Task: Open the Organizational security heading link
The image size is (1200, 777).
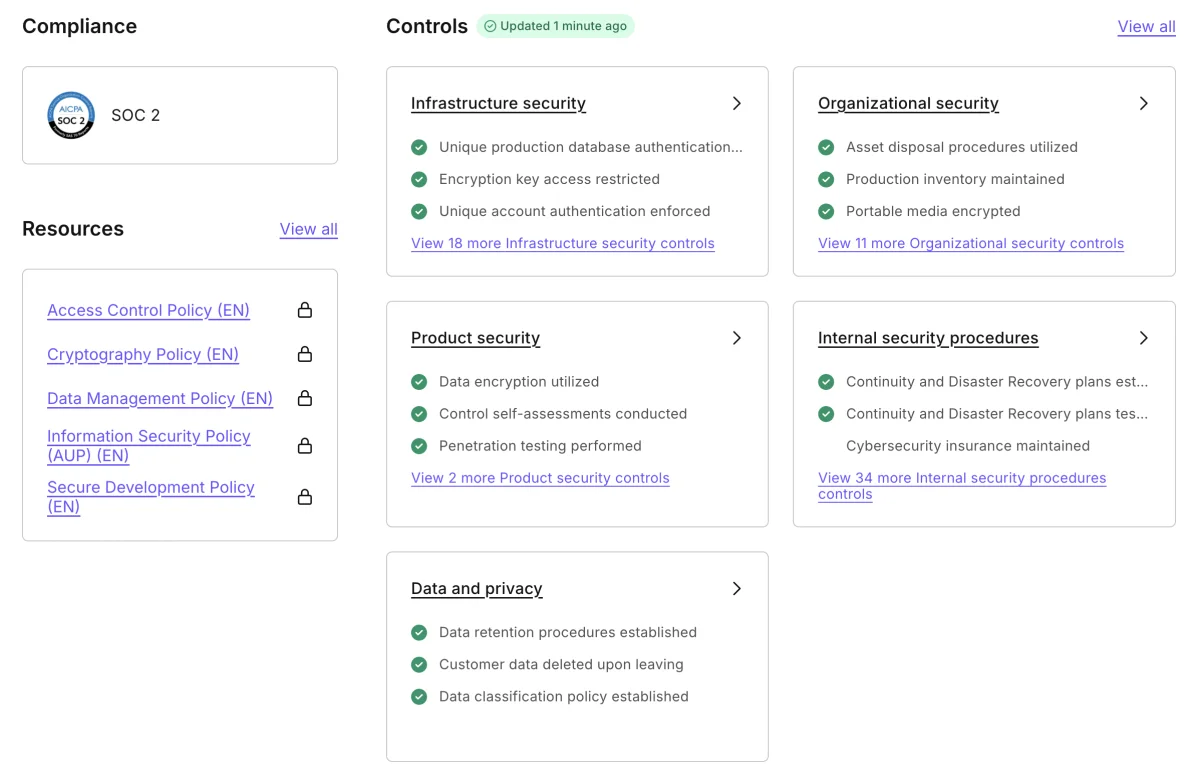Action: point(908,103)
